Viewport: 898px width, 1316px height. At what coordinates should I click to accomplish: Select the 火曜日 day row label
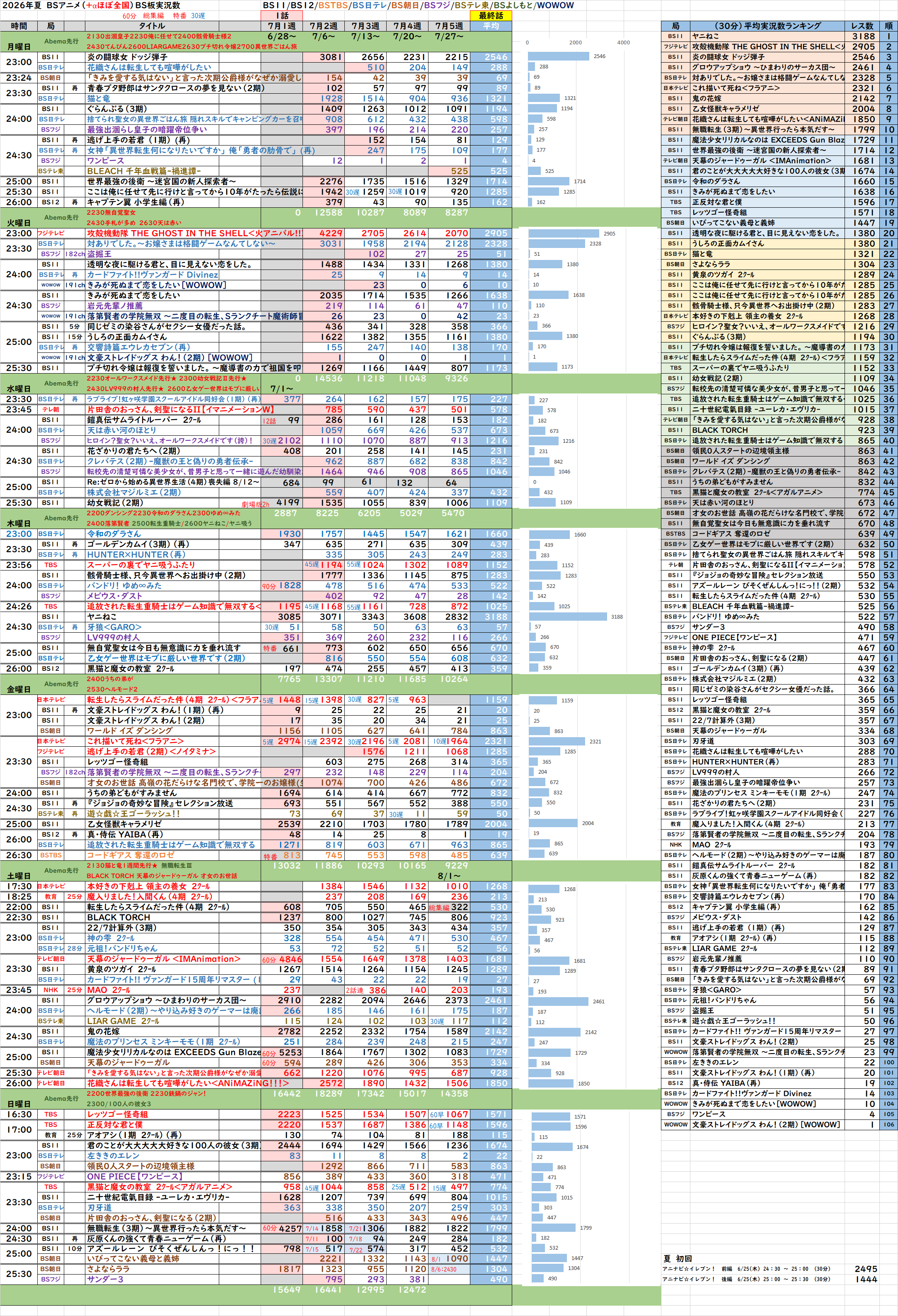pyautogui.click(x=19, y=223)
